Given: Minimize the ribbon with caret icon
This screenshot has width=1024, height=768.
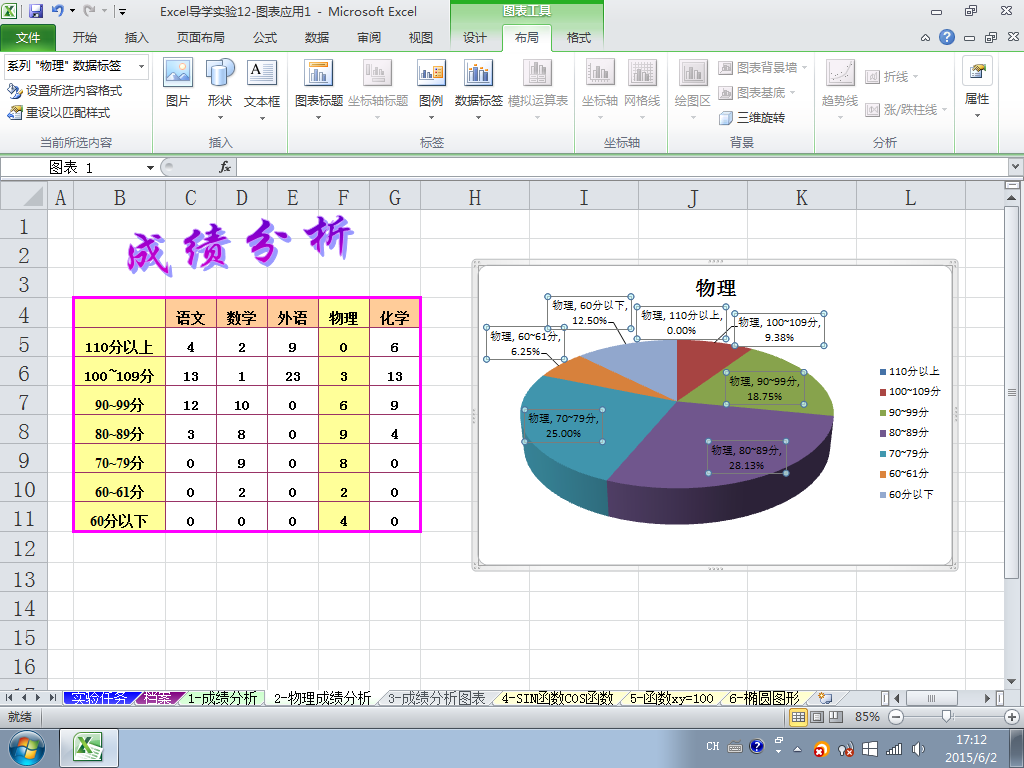Looking at the screenshot, I should [x=925, y=38].
